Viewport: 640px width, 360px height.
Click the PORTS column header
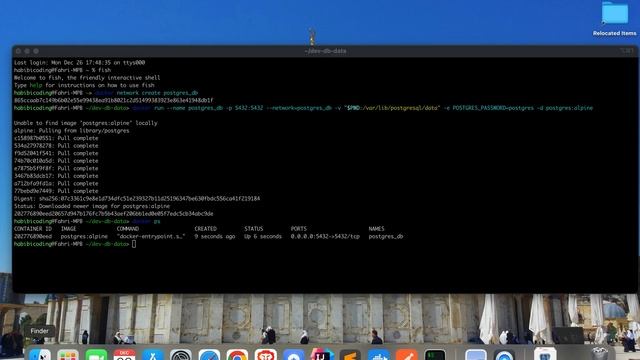(x=299, y=229)
